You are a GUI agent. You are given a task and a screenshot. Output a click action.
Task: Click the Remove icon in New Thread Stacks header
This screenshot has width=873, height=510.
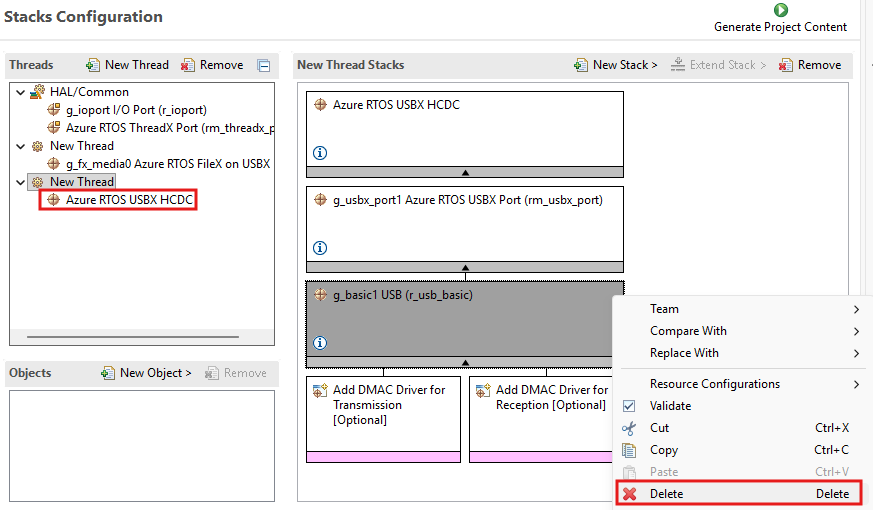[x=786, y=65]
